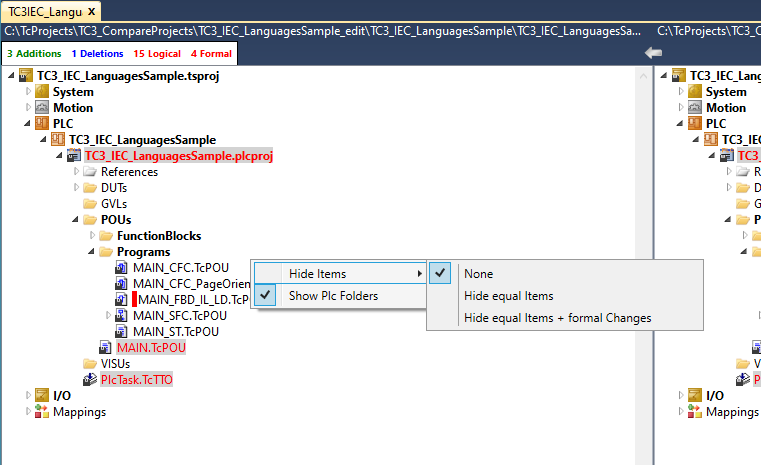This screenshot has width=761, height=465.
Task: Click the PLC node icon in left tree
Action: (x=42, y=124)
